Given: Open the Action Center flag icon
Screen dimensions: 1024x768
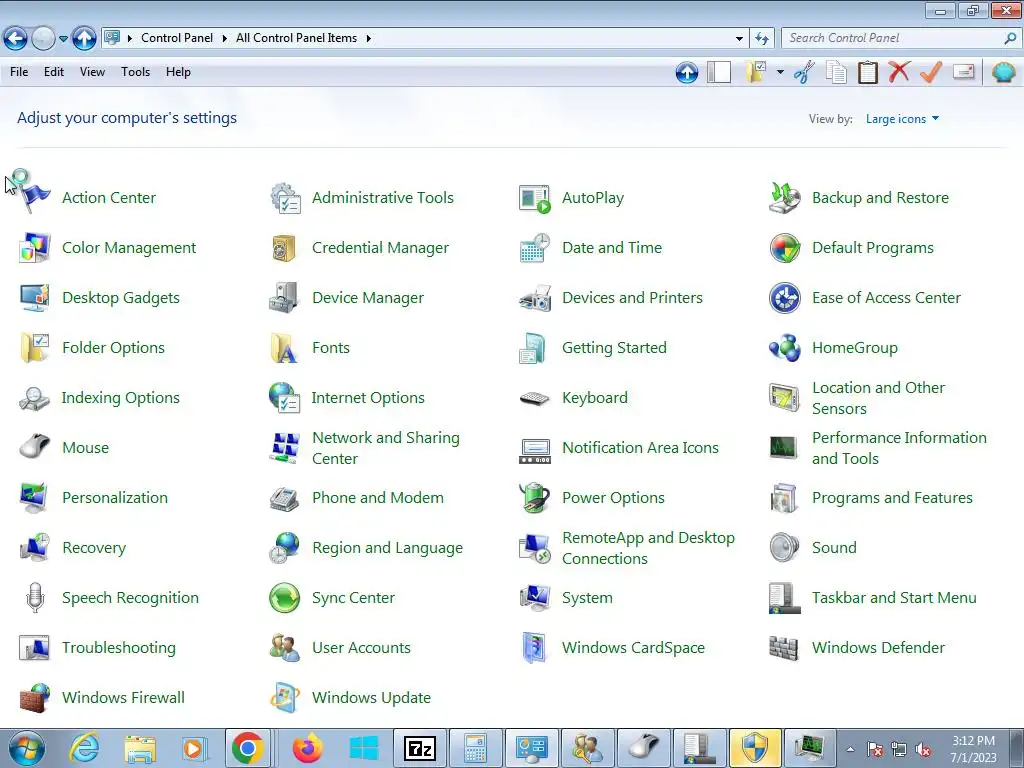Looking at the screenshot, I should coord(34,197).
